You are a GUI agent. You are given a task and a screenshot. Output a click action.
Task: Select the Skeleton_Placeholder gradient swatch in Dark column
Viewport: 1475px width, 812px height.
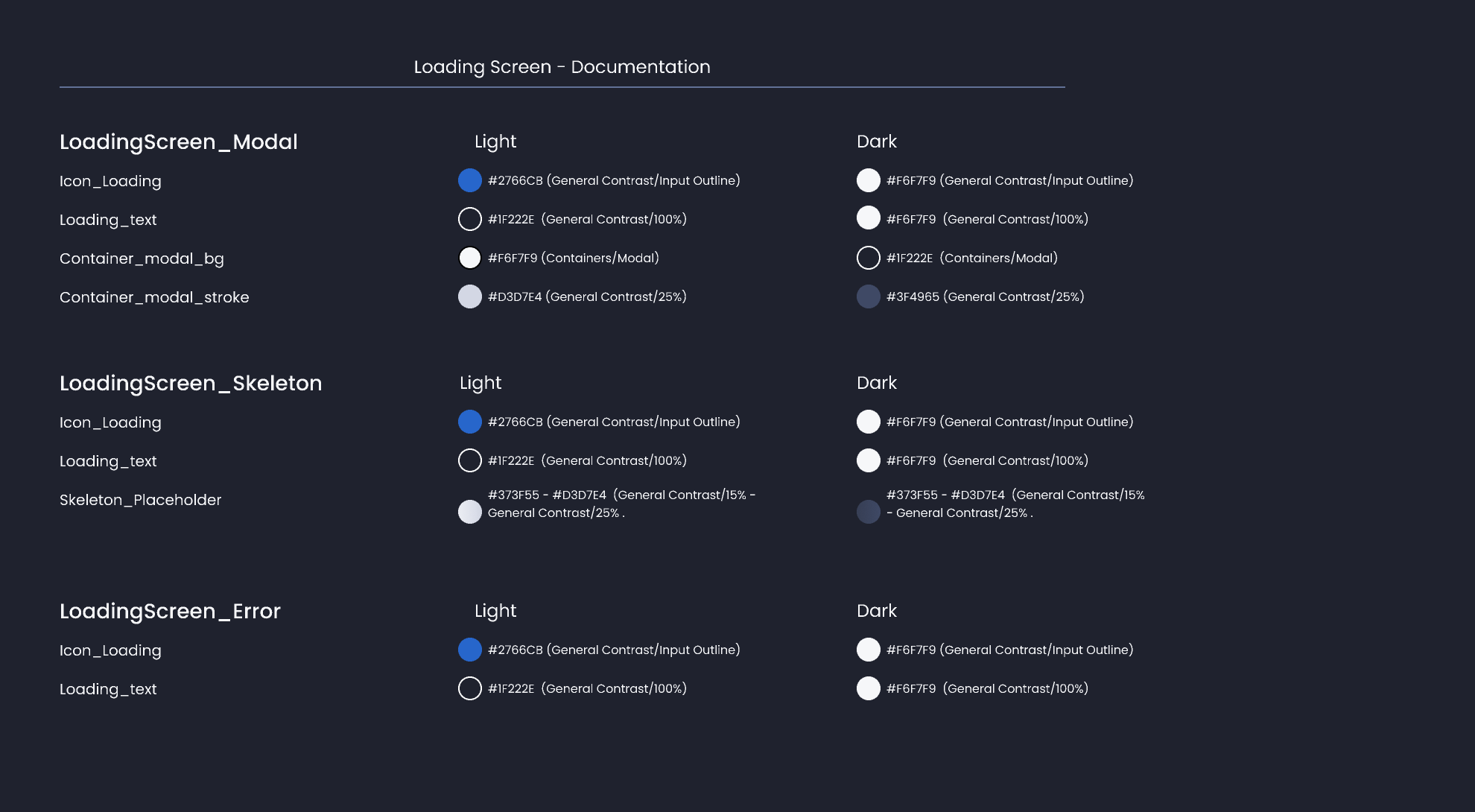click(x=868, y=512)
